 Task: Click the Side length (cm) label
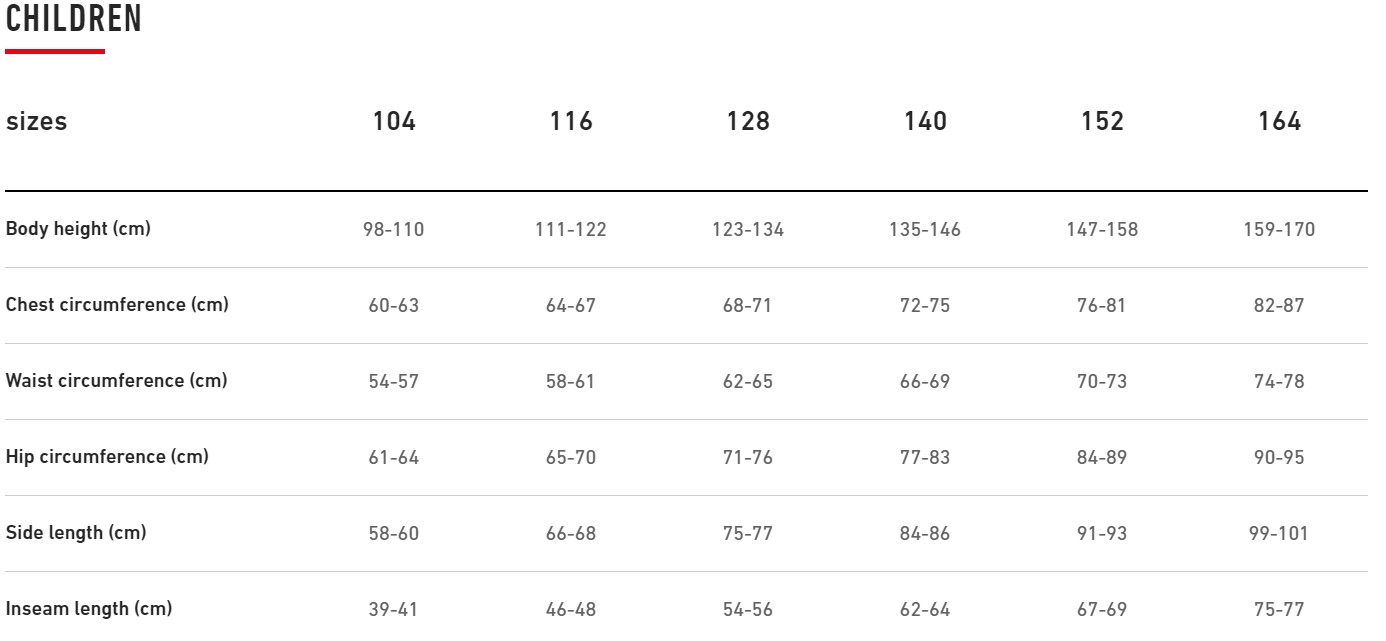(76, 533)
